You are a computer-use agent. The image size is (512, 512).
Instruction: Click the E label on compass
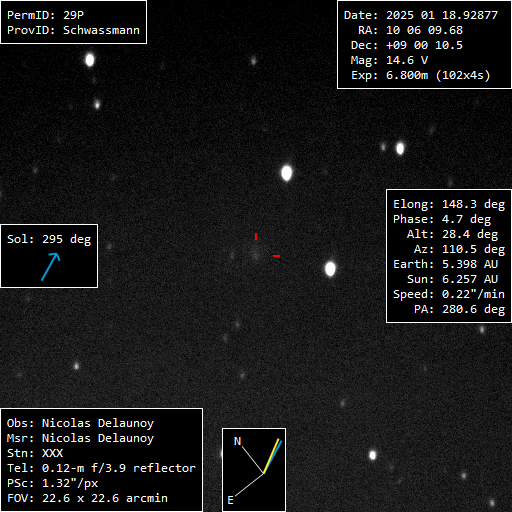(230, 500)
